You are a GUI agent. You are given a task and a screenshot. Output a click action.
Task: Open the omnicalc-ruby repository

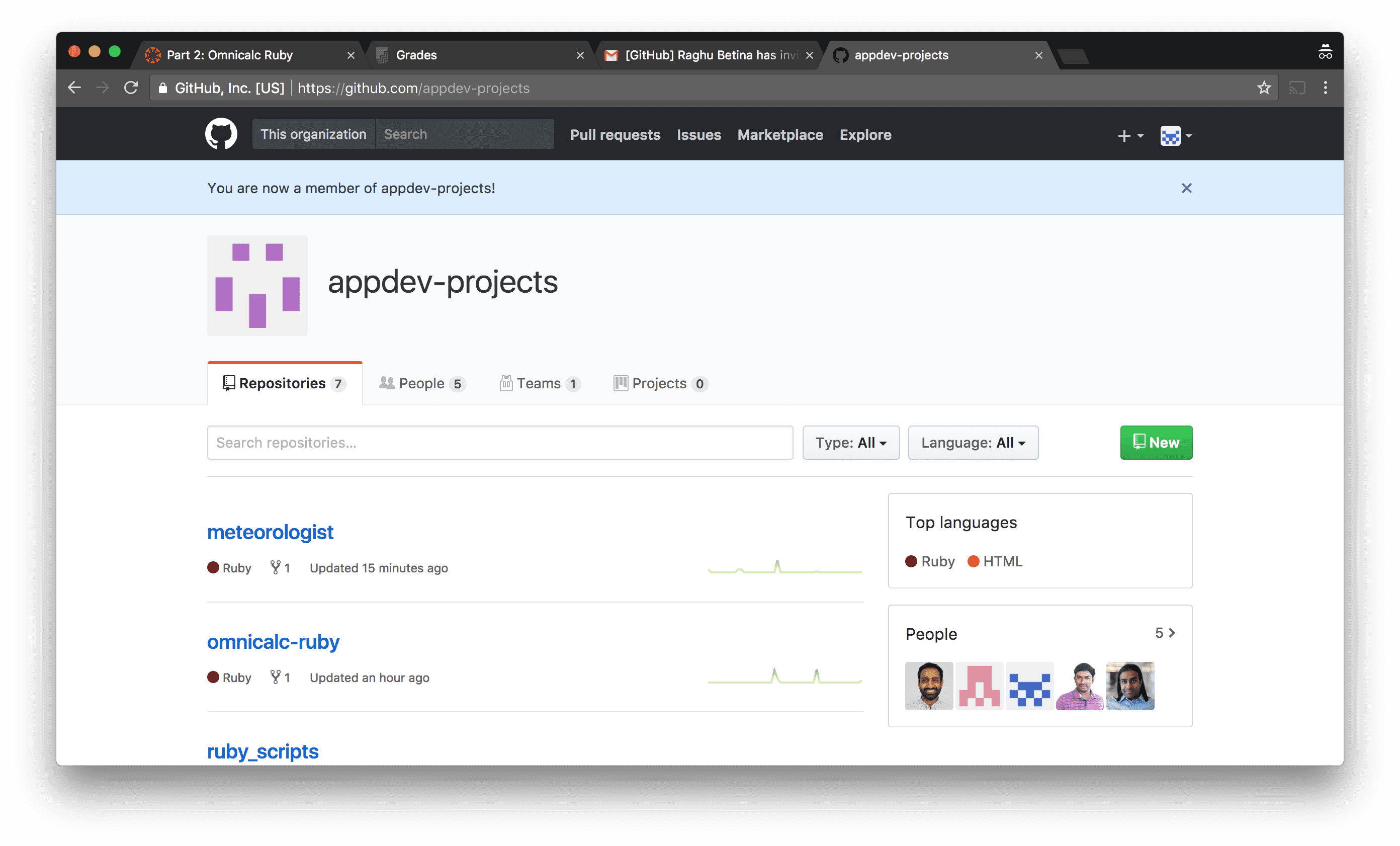click(x=273, y=641)
